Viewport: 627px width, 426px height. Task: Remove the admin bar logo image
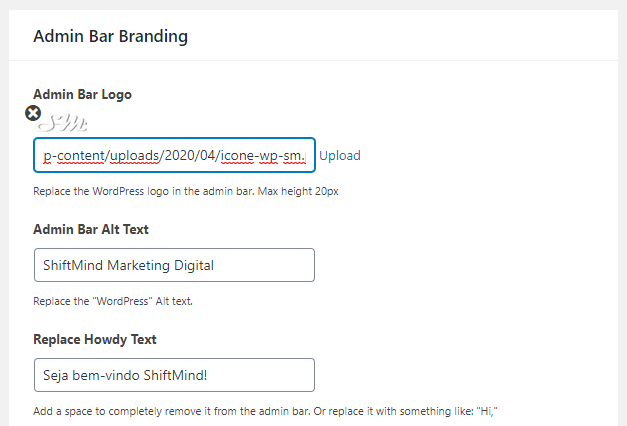click(33, 114)
